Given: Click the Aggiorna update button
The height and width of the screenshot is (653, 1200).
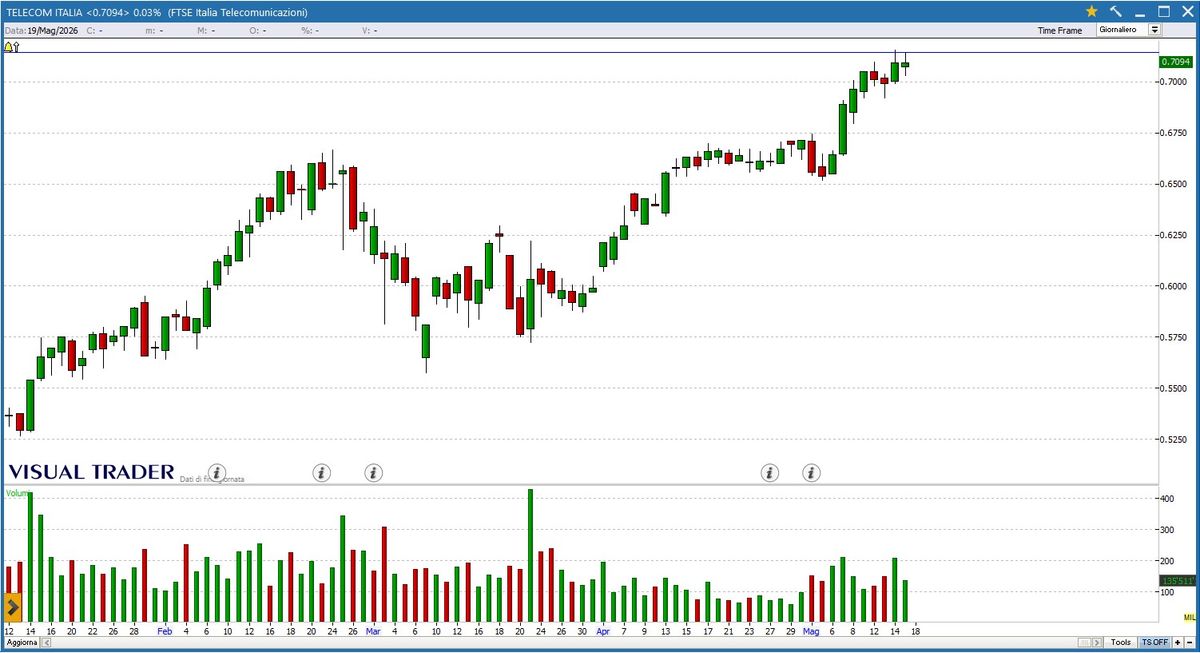Looking at the screenshot, I should tap(21, 642).
